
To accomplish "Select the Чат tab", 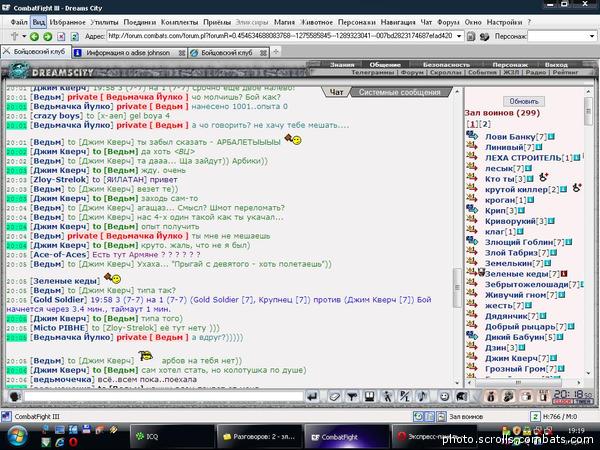I will coord(336,92).
